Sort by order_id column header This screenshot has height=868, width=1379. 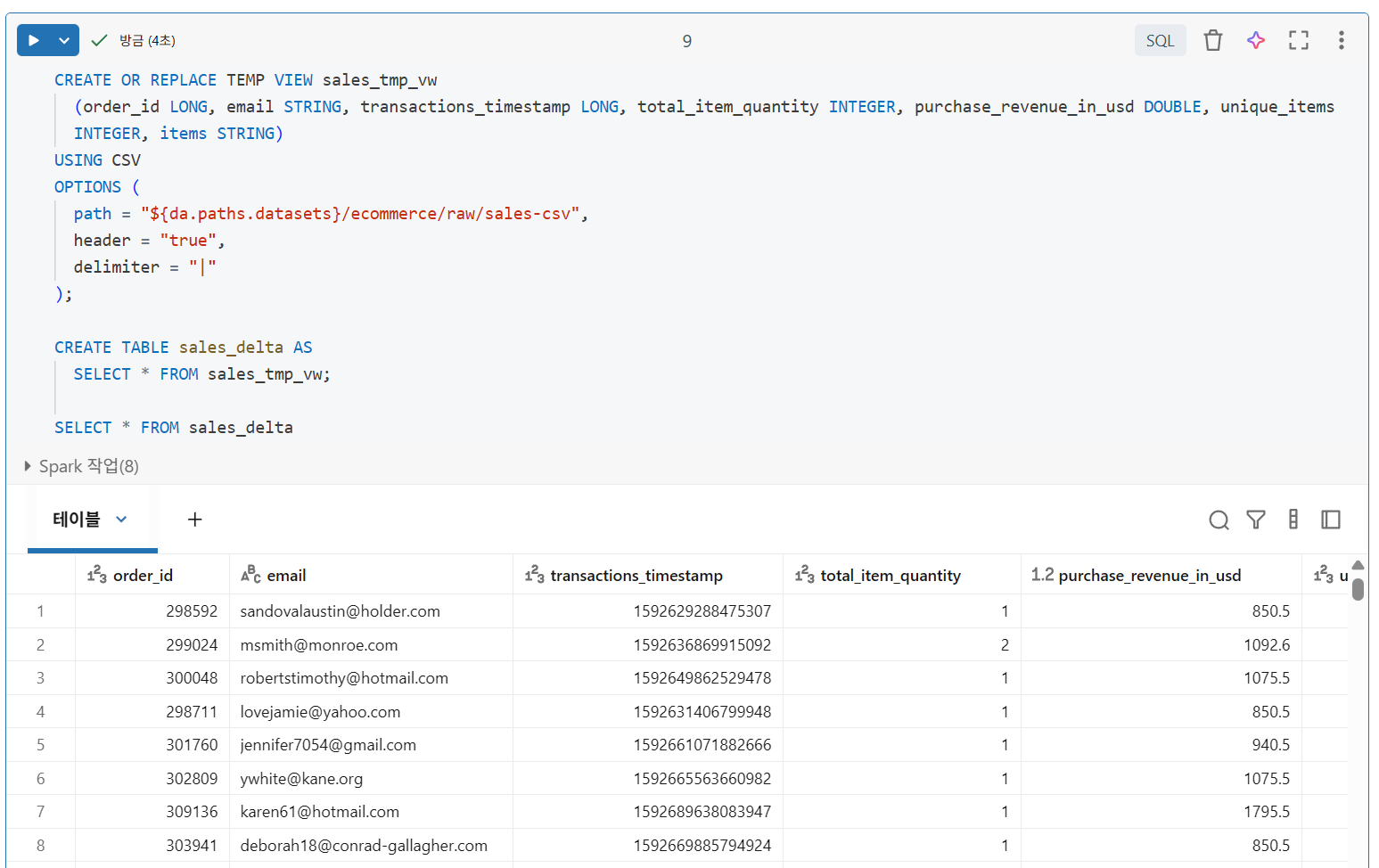coord(152,575)
